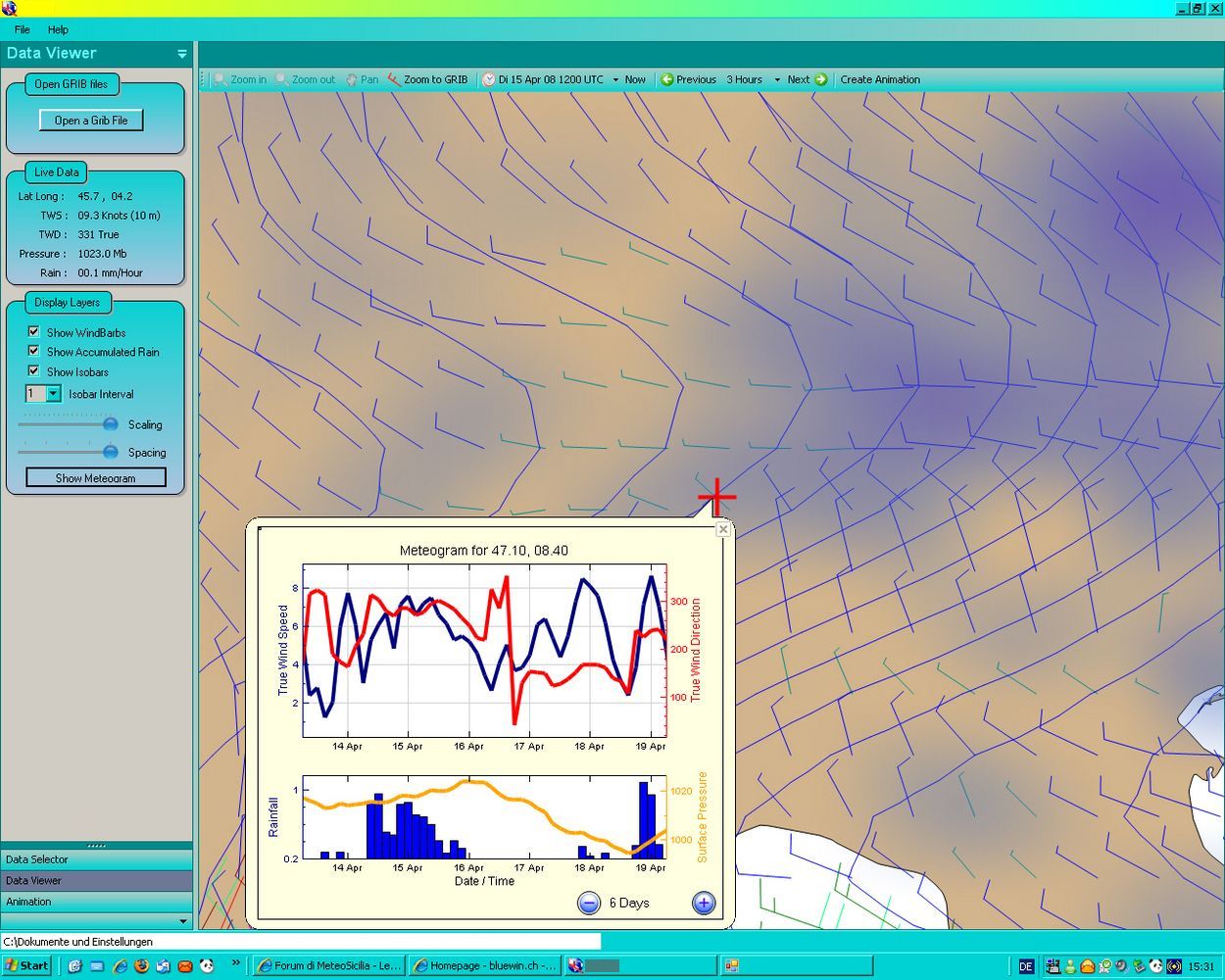Viewport: 1225px width, 980px height.
Task: Increase meteogram days with plus button
Action: [704, 903]
